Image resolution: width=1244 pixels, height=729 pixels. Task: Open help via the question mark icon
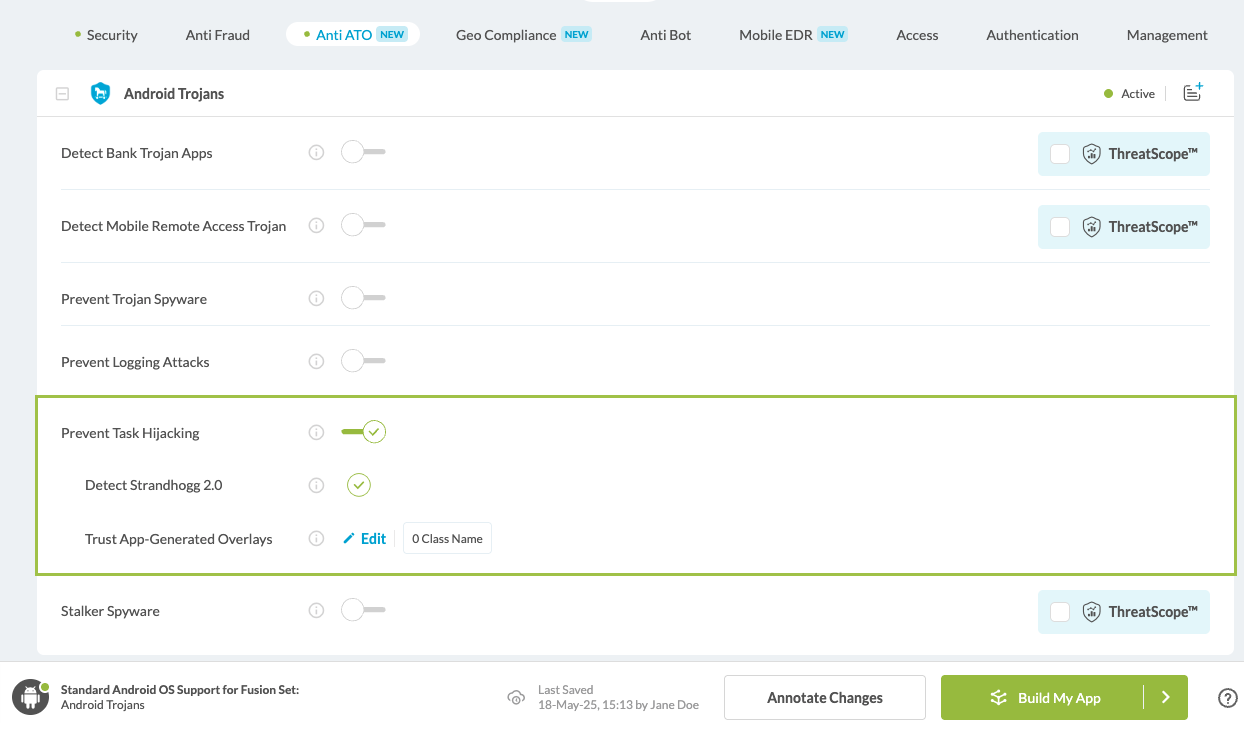1227,698
